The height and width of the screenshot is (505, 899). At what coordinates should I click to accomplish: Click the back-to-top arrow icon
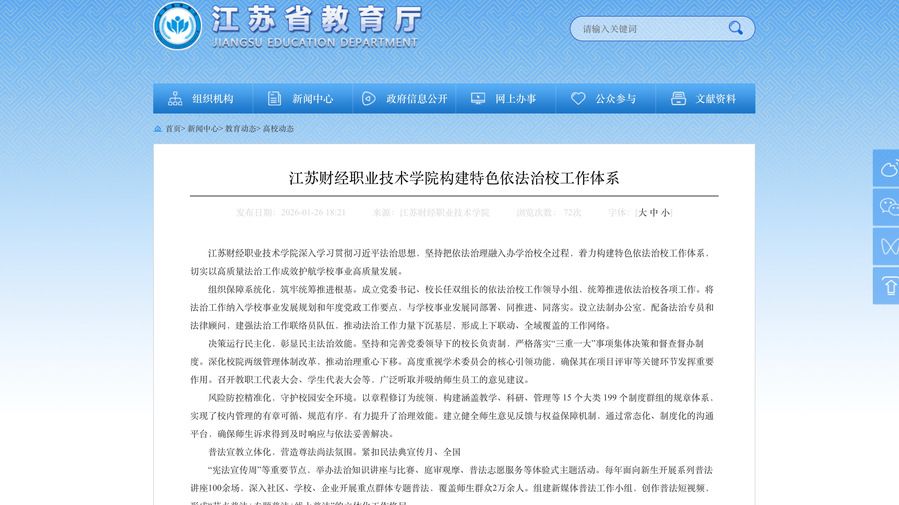(887, 286)
